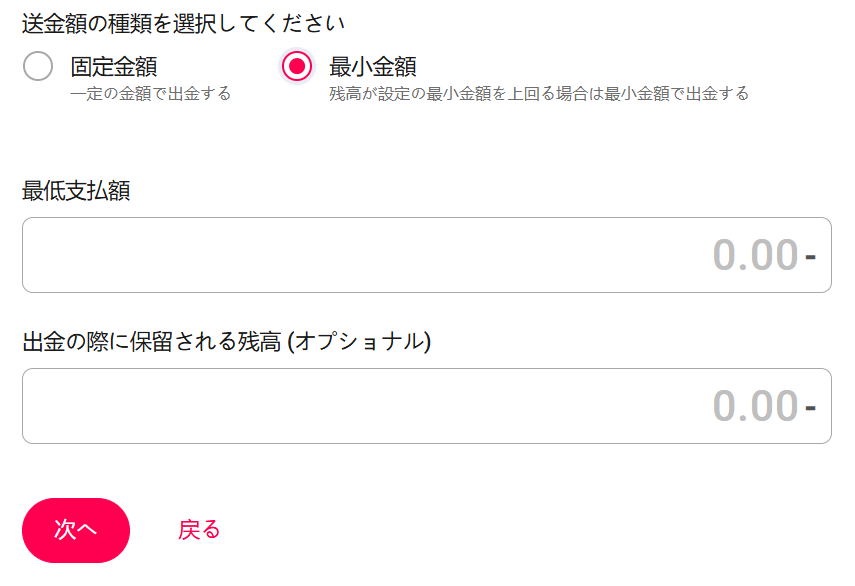Focus the 出金の際に保留される残高 input field
The height and width of the screenshot is (586, 855).
pyautogui.click(x=427, y=406)
